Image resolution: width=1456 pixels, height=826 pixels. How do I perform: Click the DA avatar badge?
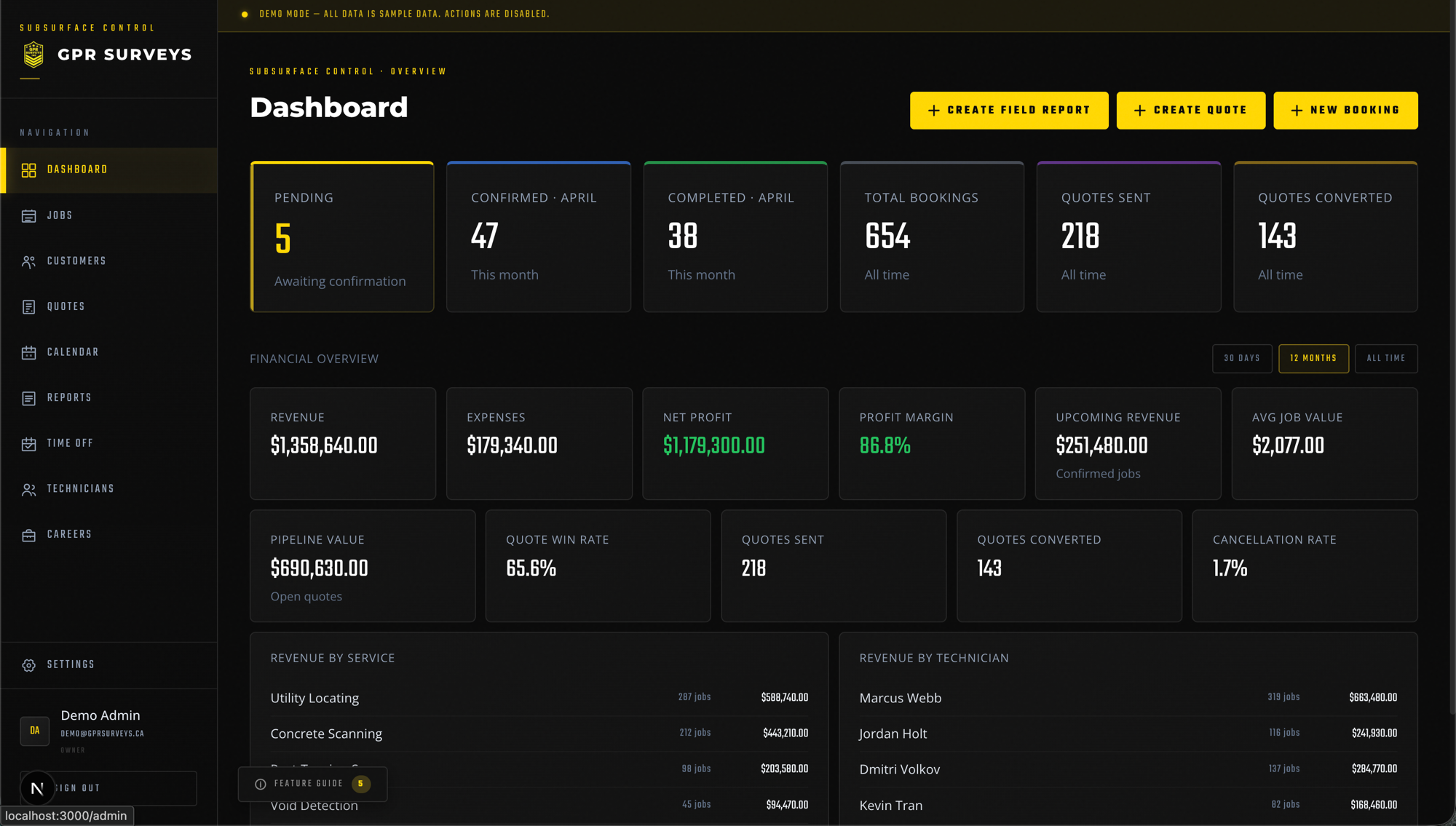[35, 731]
